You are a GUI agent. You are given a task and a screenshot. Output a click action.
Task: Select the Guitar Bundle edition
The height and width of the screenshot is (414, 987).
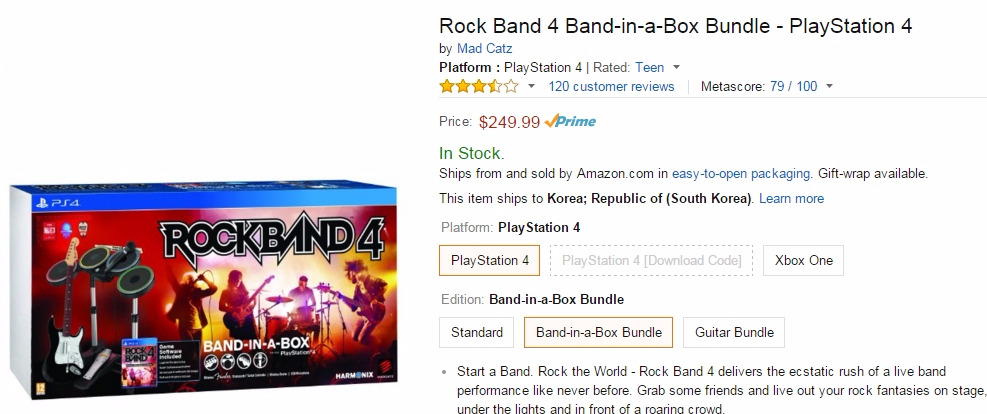735,332
